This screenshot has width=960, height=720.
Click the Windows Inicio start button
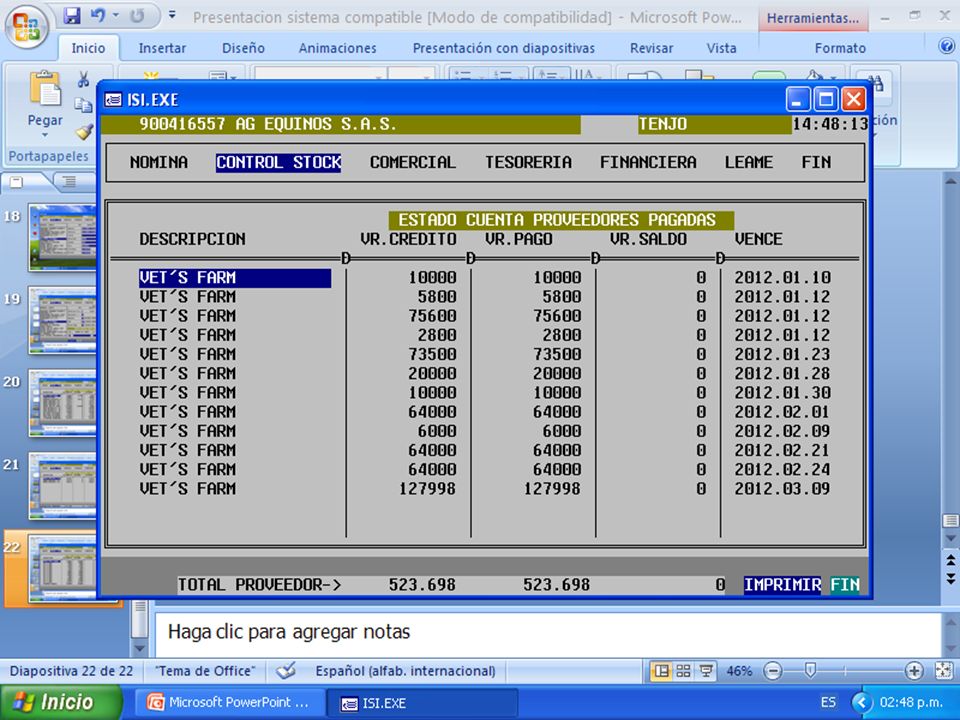60,702
